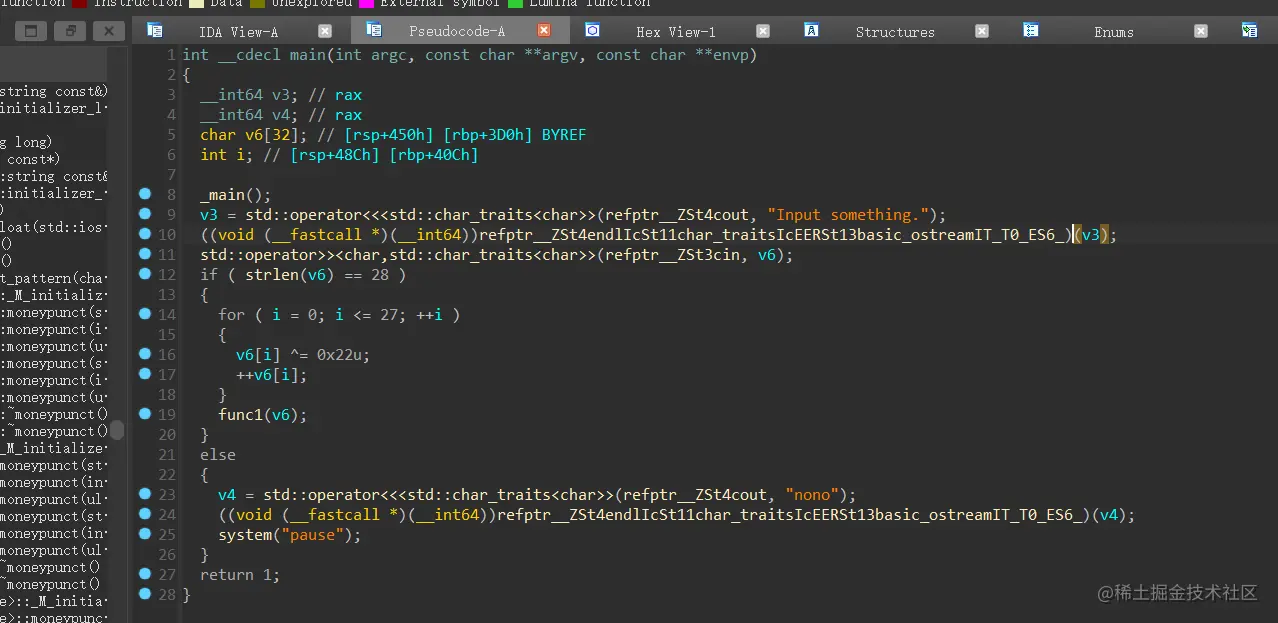This screenshot has height=623, width=1278.
Task: Click the Instruction legend color swatch
Action: (79, 3)
